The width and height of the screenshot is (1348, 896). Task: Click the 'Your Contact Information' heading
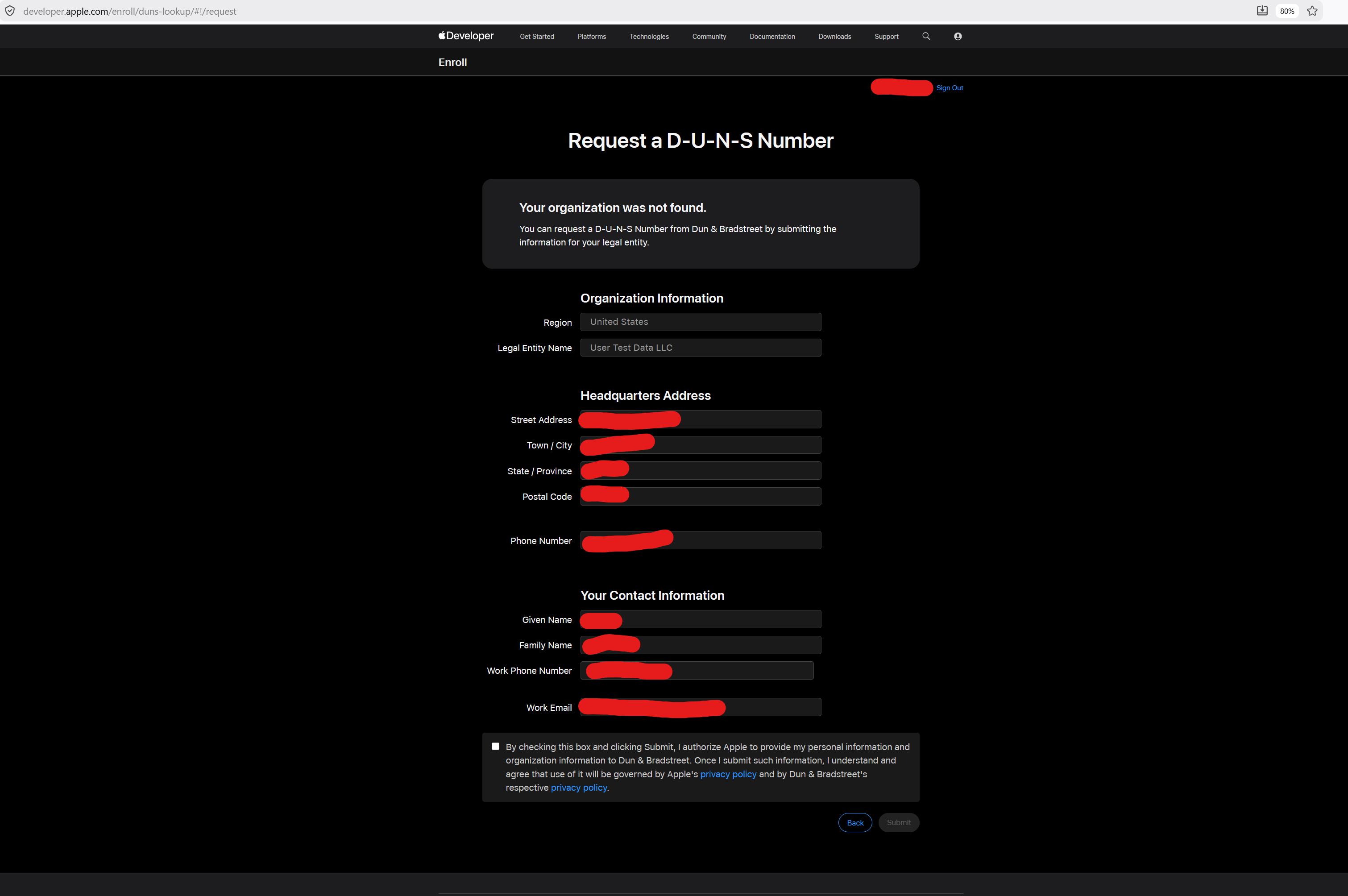(652, 595)
